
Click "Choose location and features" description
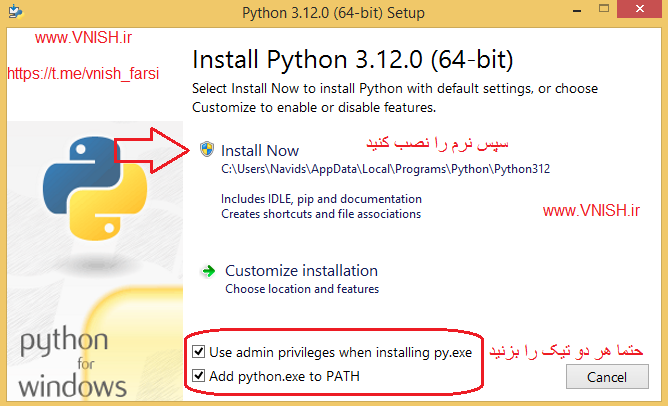[302, 289]
